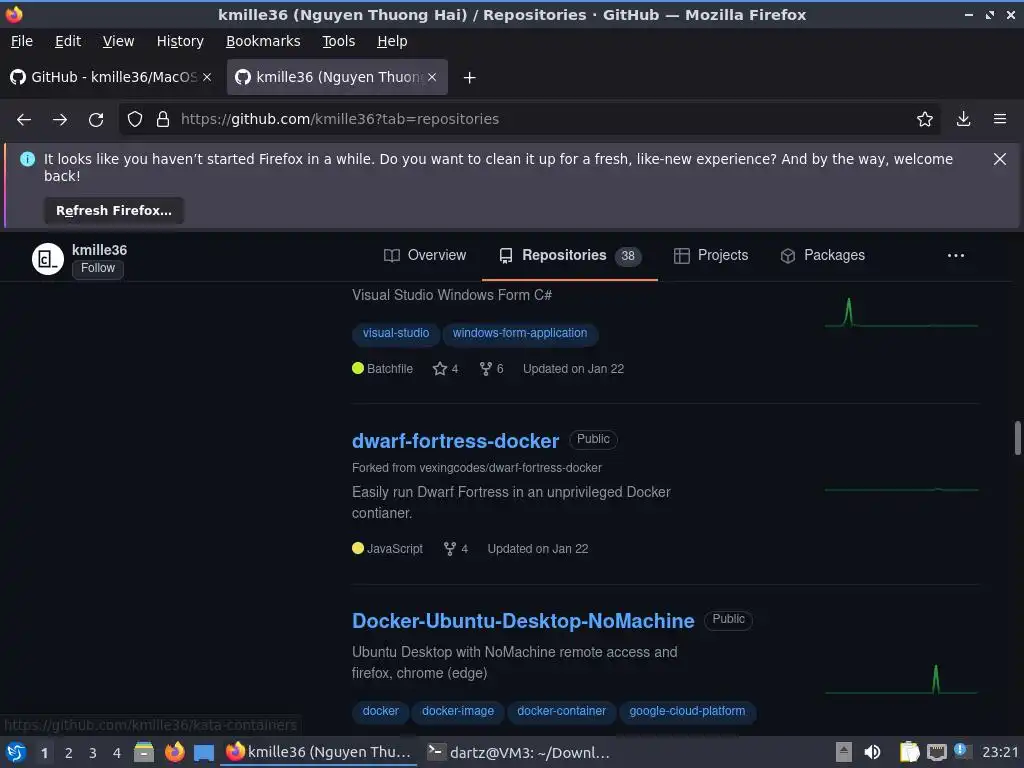This screenshot has height=768, width=1024.
Task: Close the kmille36 (Nguyen Thuong tab
Action: [x=432, y=77]
